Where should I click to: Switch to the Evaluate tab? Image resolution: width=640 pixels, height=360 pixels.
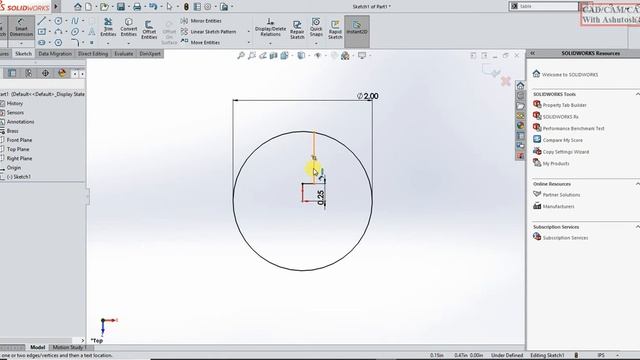tap(124, 53)
